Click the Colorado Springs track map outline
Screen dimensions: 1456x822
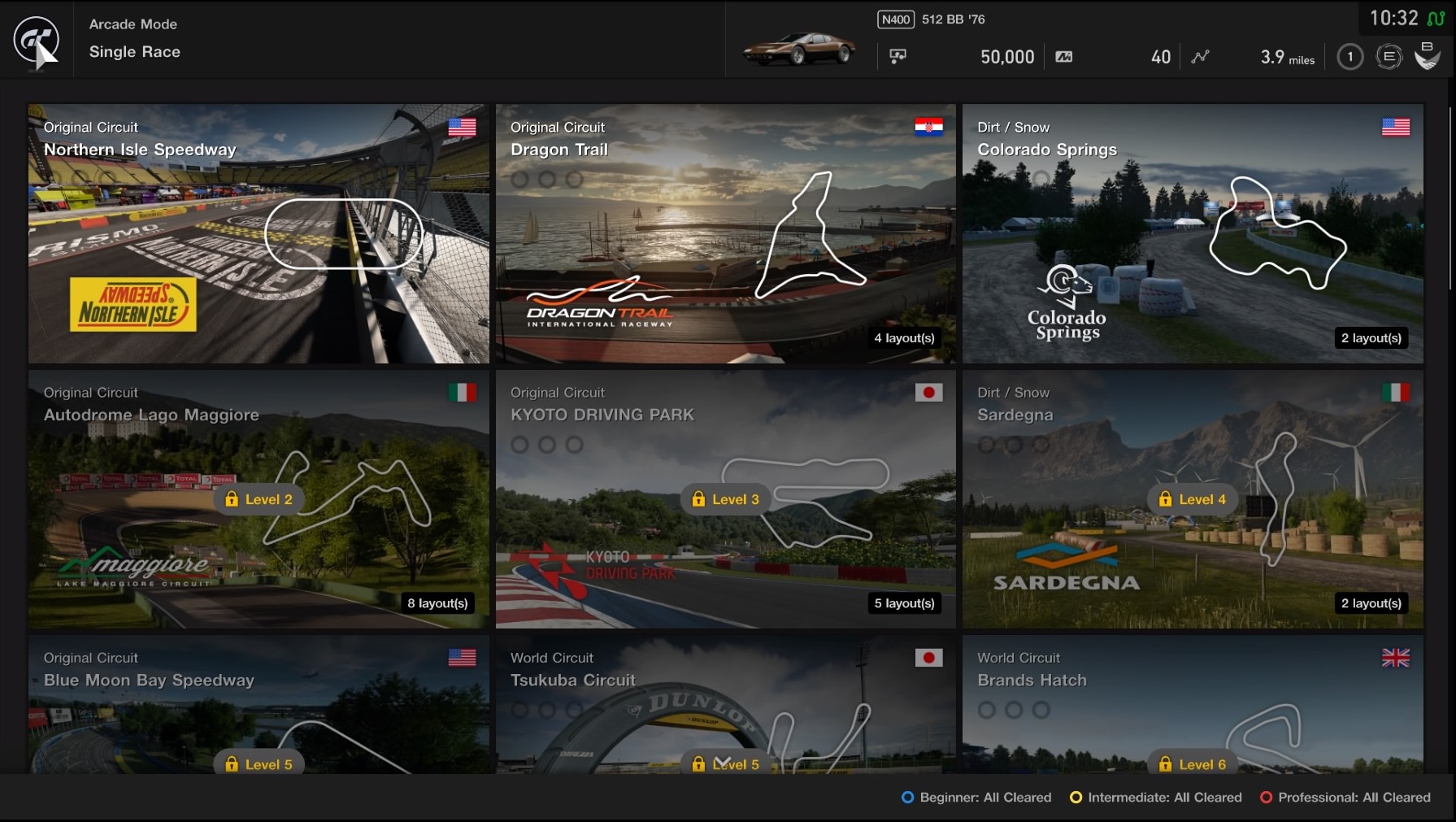(1277, 233)
